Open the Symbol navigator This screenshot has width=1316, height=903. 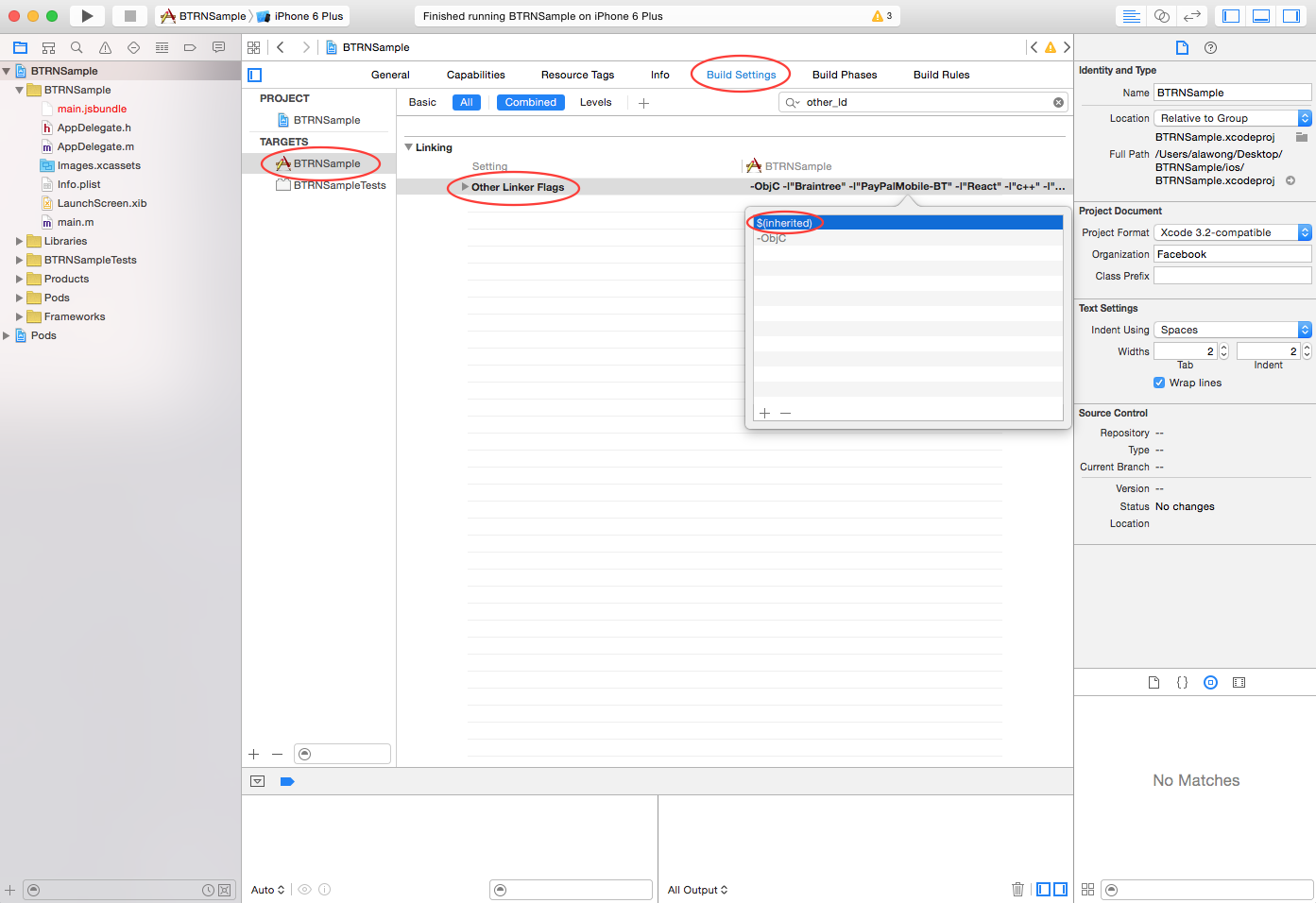(48, 47)
